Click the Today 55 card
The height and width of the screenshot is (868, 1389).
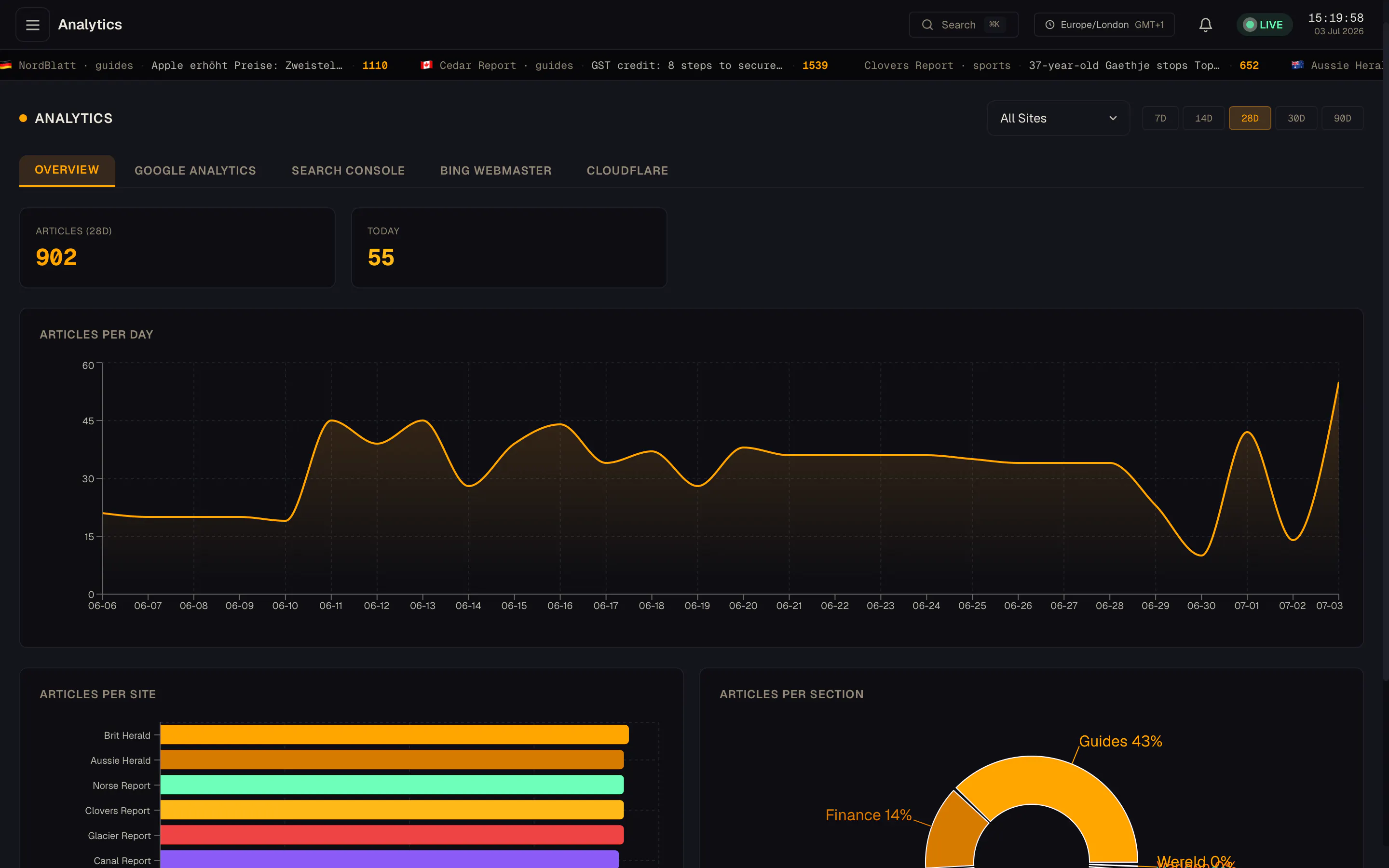pyautogui.click(x=509, y=247)
